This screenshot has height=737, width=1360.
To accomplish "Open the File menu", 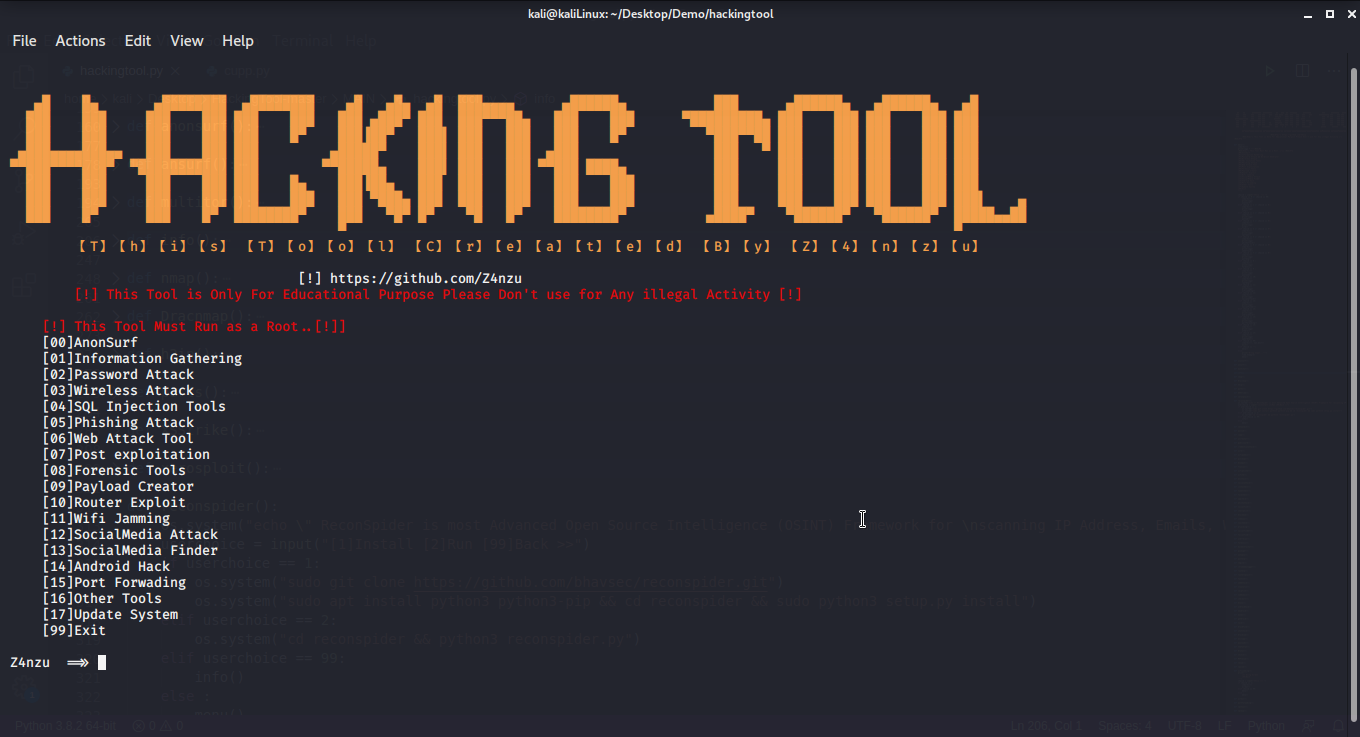I will point(23,41).
